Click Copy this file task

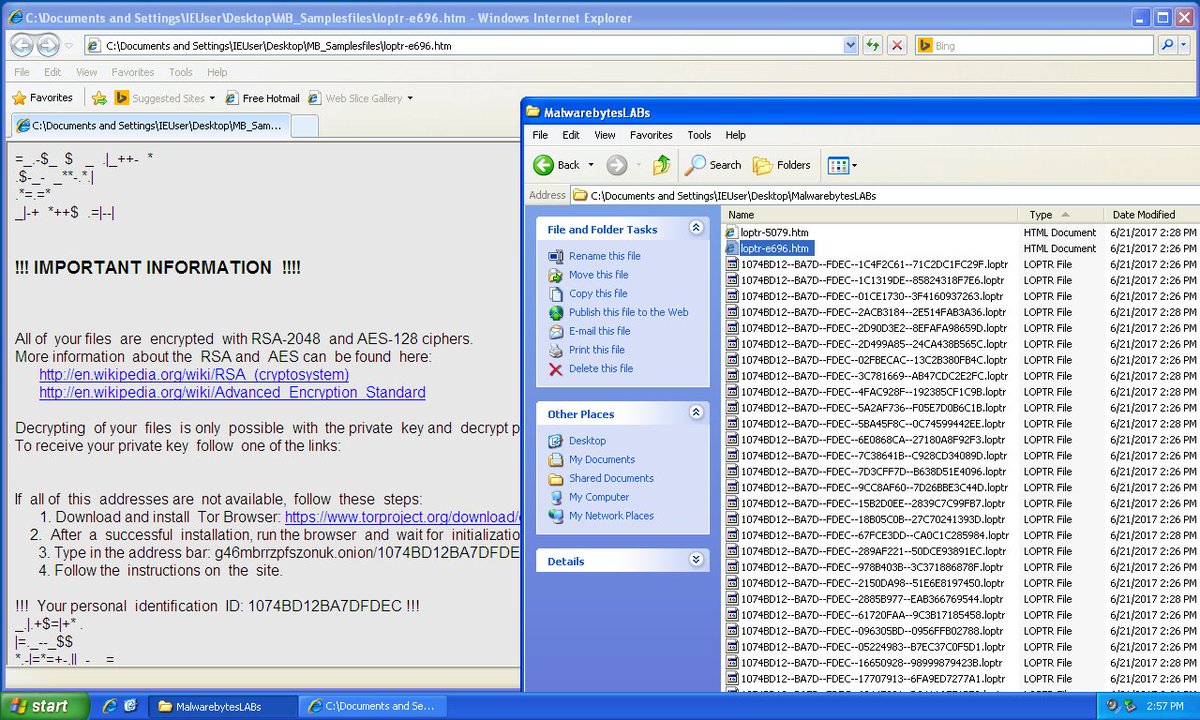click(x=598, y=294)
